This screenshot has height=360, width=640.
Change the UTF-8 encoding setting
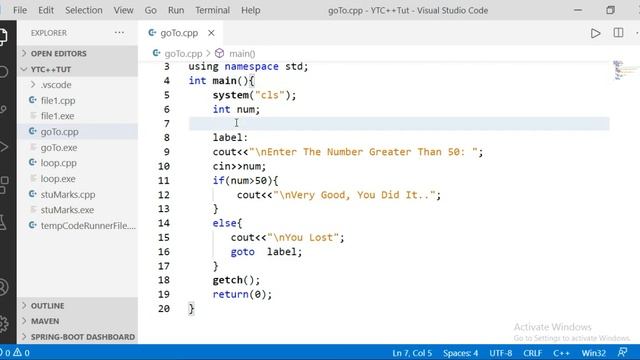(500, 353)
